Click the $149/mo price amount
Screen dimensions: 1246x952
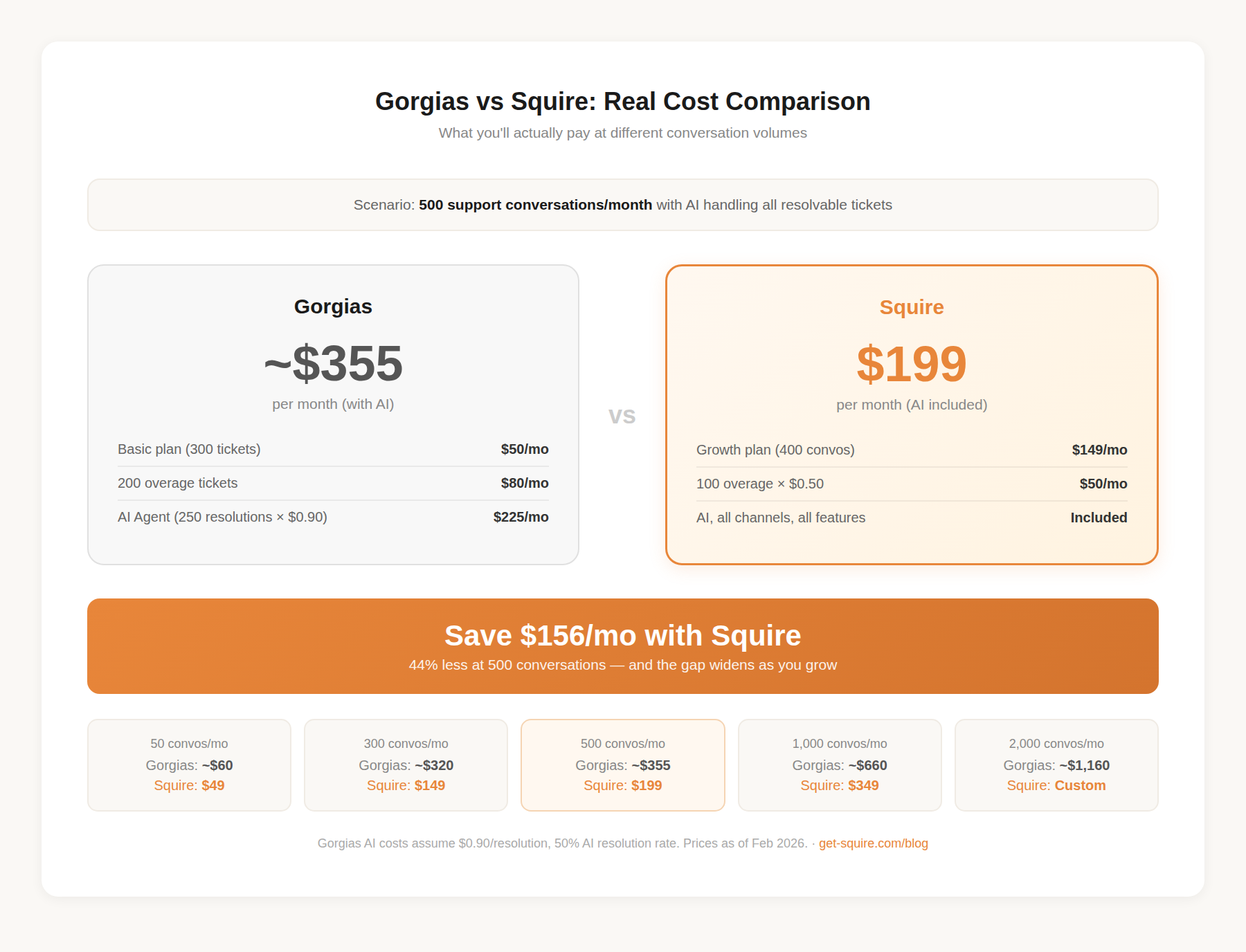[1099, 450]
